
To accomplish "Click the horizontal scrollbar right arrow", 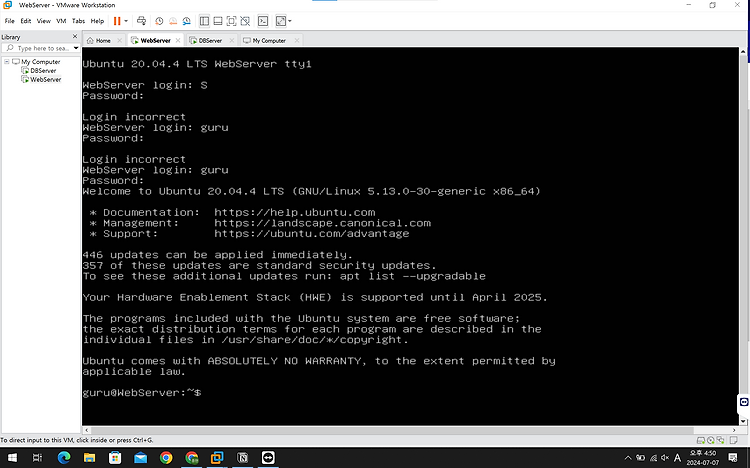I will [734, 430].
